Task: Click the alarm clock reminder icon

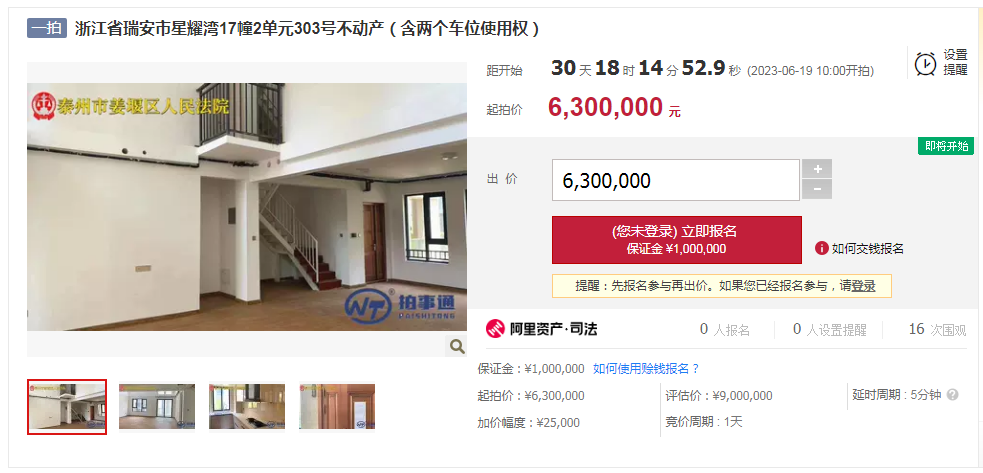Action: pyautogui.click(x=925, y=63)
